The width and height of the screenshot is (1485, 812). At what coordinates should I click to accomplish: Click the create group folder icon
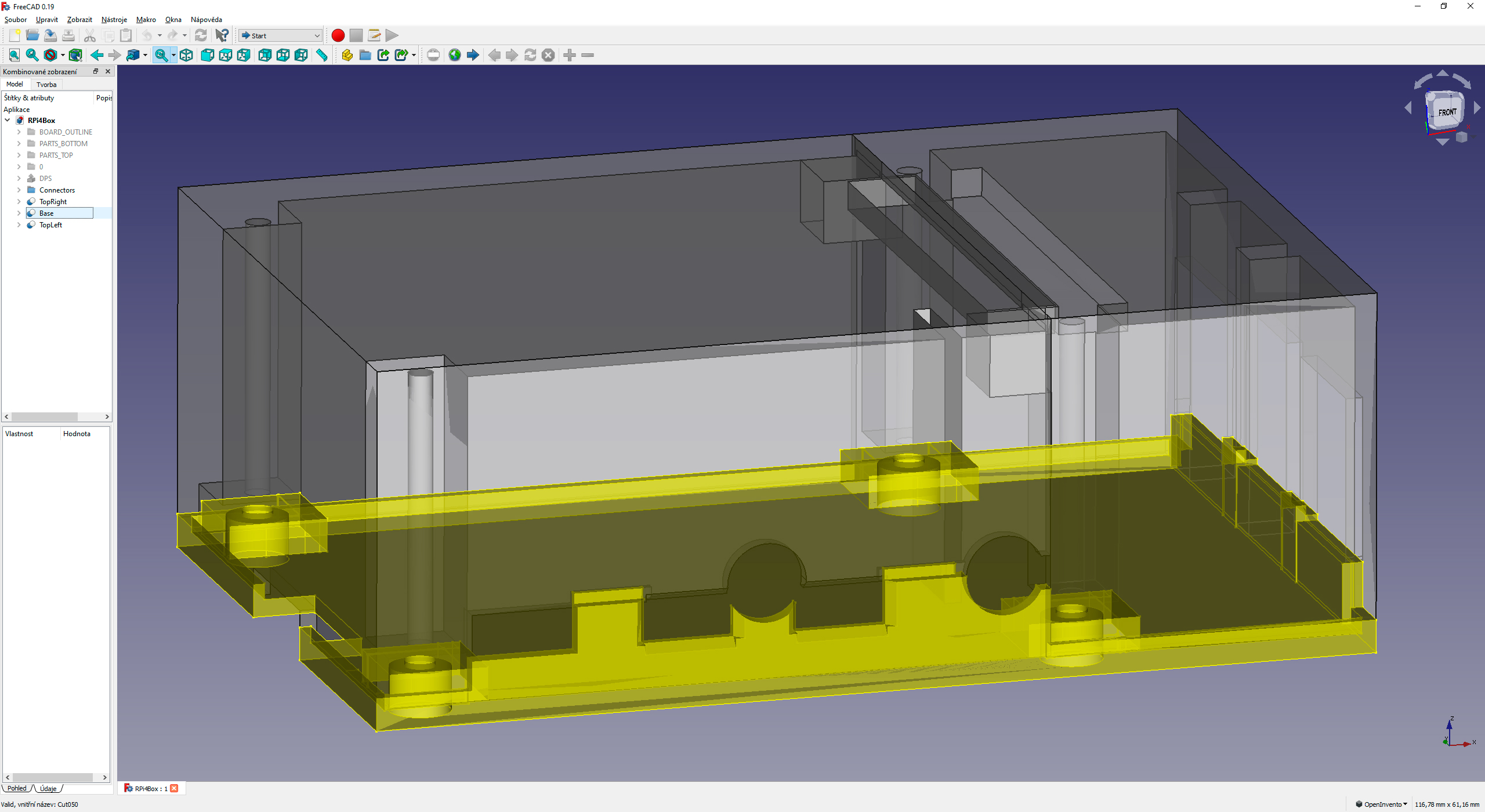[x=365, y=55]
